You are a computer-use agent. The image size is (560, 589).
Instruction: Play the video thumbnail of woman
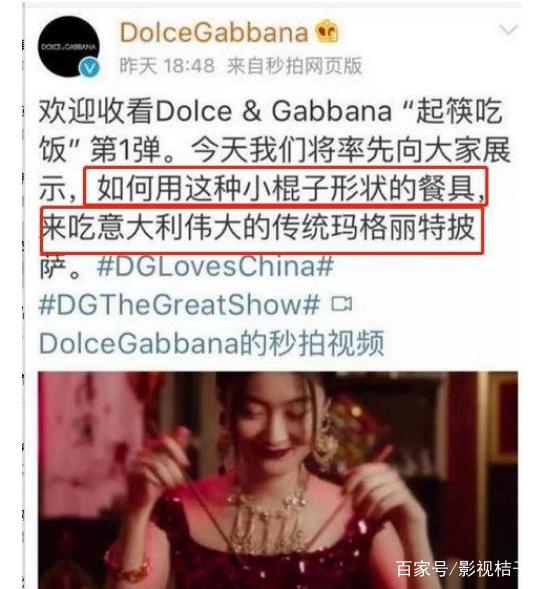(278, 480)
